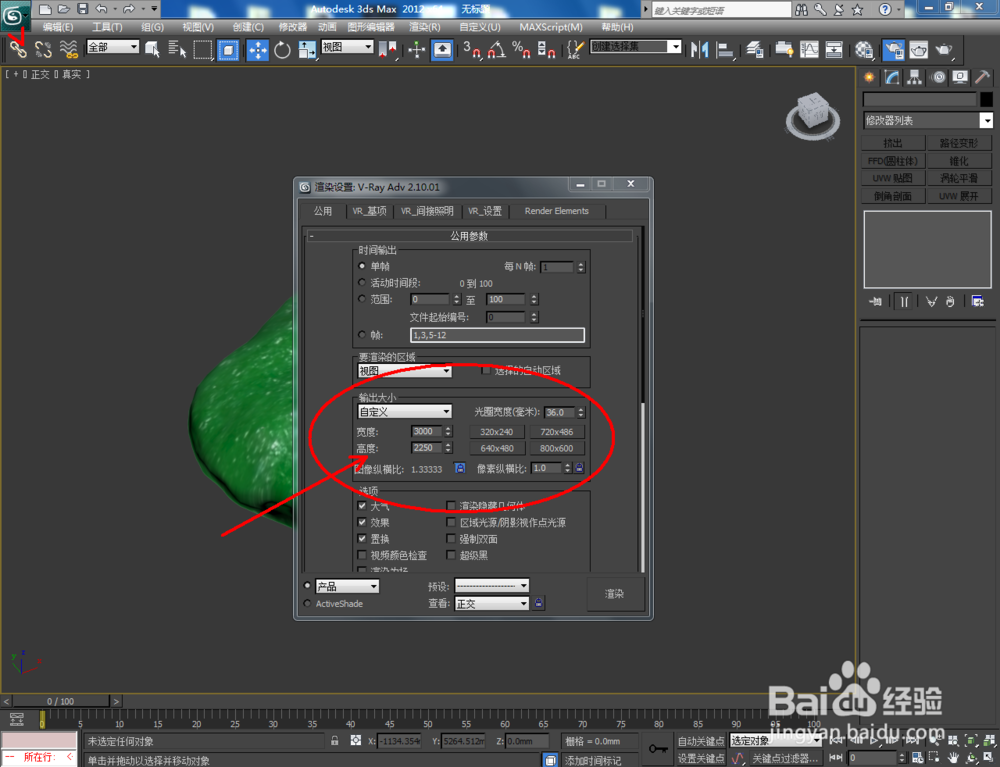Open the Create command panel tab
The height and width of the screenshot is (767, 1000).
coord(869,77)
